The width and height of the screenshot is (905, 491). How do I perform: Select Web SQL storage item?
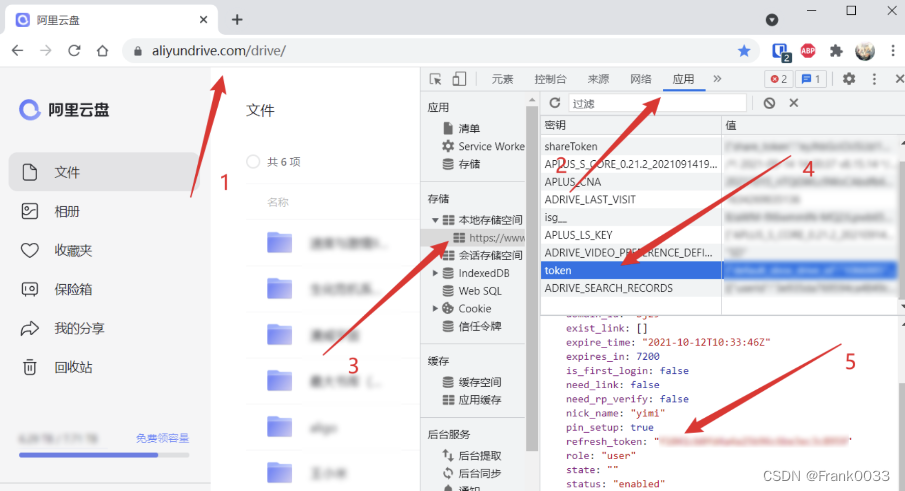472,291
